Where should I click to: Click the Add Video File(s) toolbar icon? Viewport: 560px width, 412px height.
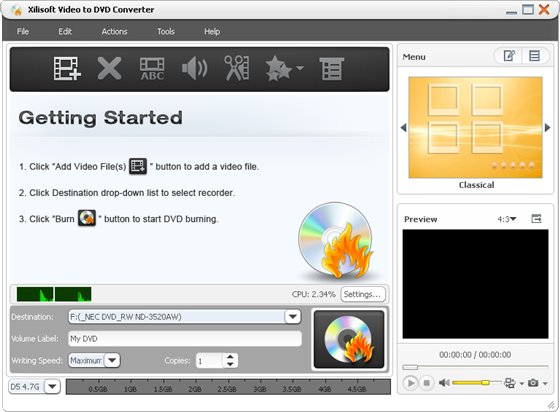[67, 68]
